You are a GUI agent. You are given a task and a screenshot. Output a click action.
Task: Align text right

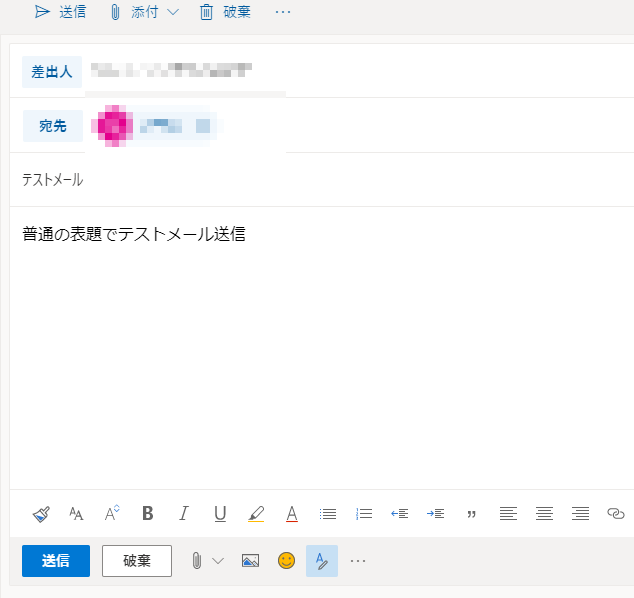point(580,514)
